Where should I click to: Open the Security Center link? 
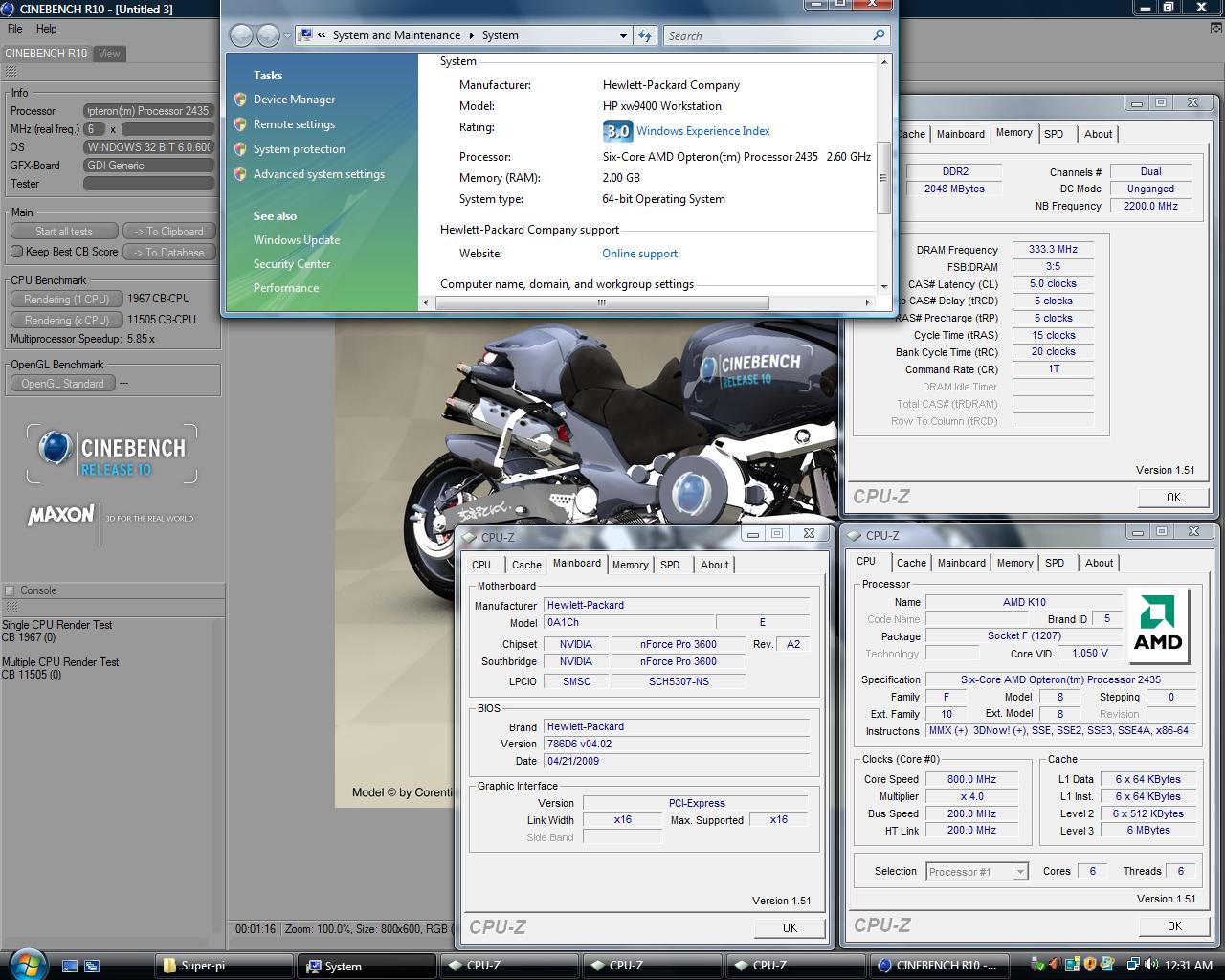click(292, 264)
